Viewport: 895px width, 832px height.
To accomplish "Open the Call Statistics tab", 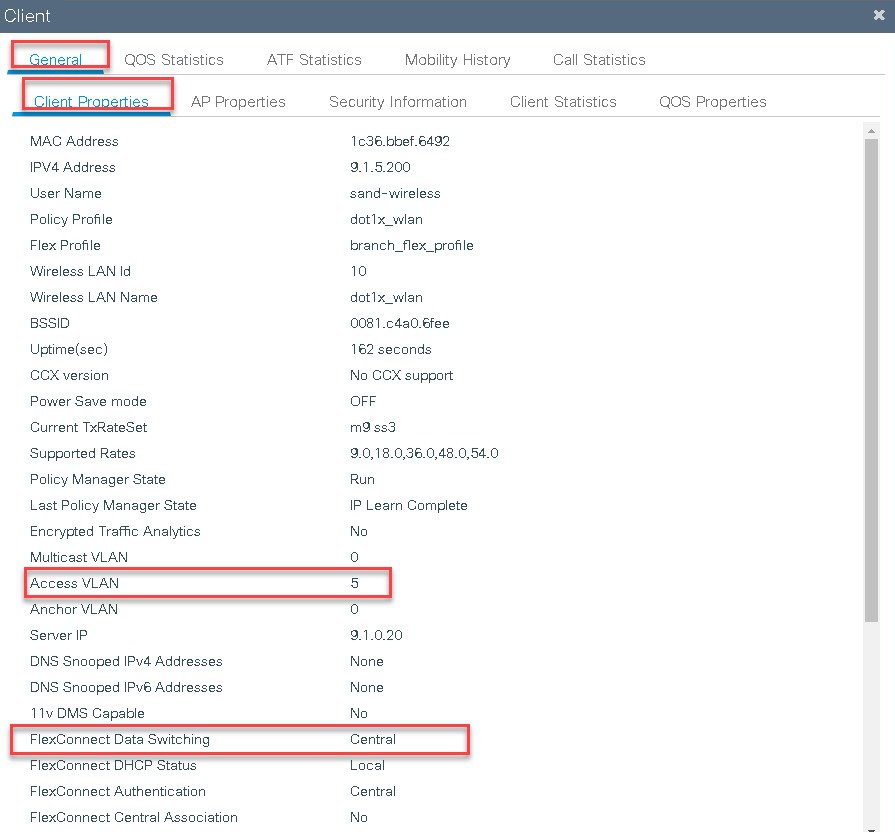I will click(x=599, y=60).
